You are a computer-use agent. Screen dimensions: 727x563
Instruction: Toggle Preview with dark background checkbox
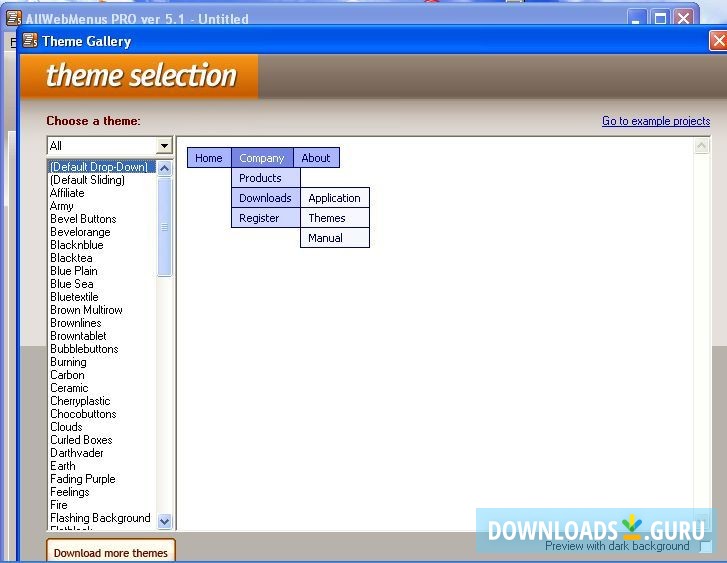(x=706, y=546)
